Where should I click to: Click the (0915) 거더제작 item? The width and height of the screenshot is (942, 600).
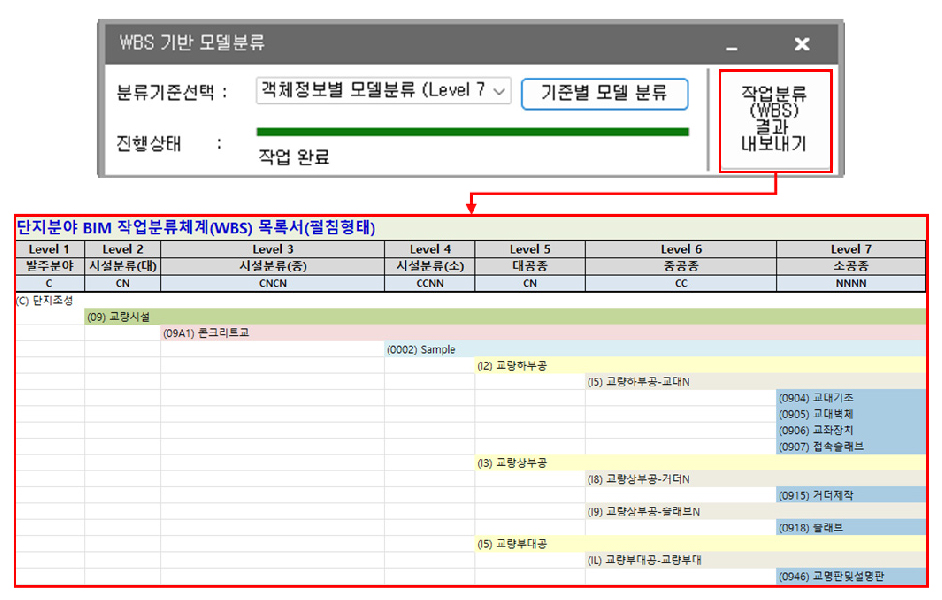819,495
